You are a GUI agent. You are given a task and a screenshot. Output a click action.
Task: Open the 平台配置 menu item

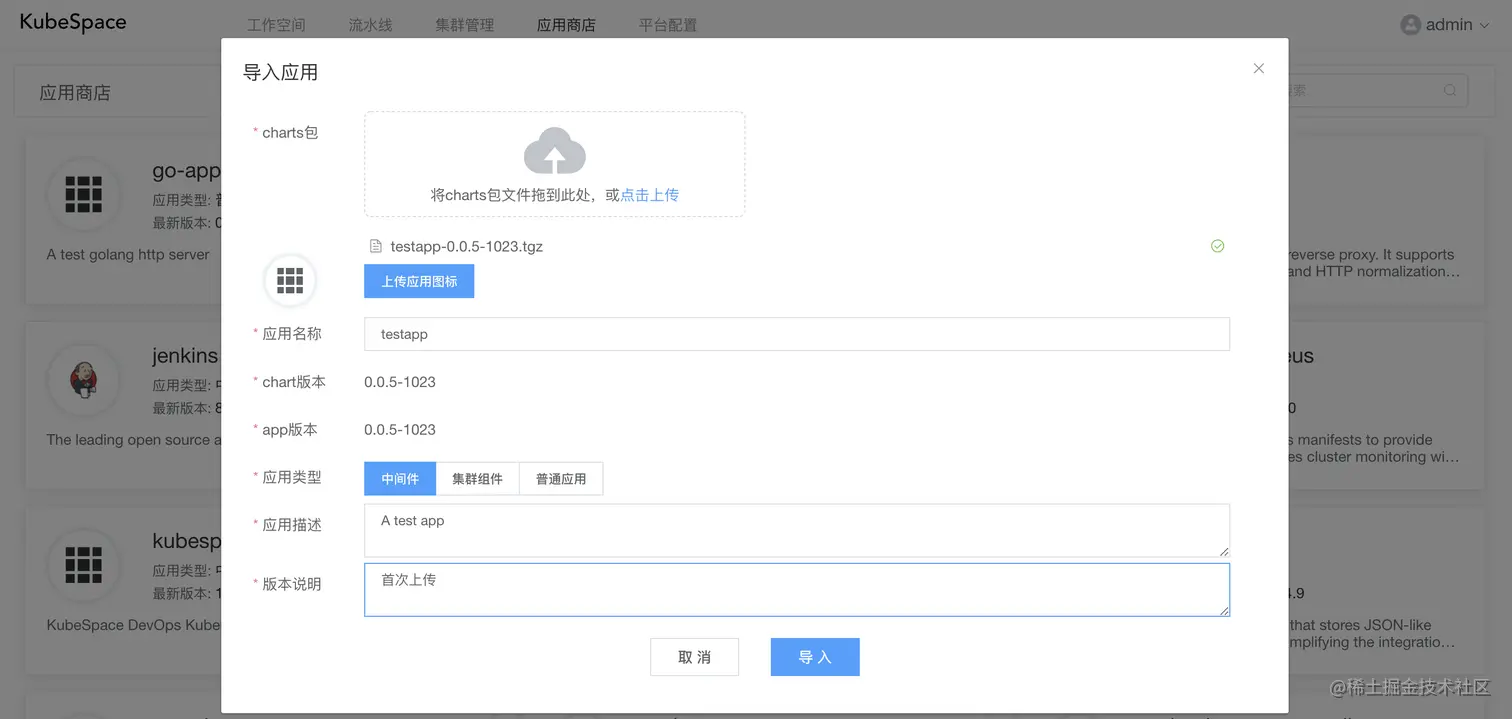[x=668, y=24]
